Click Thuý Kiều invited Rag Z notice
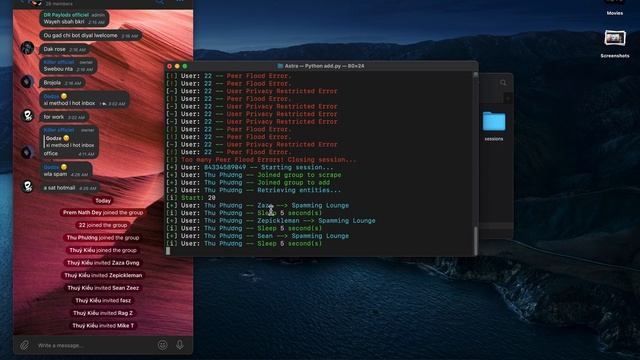 (x=103, y=313)
